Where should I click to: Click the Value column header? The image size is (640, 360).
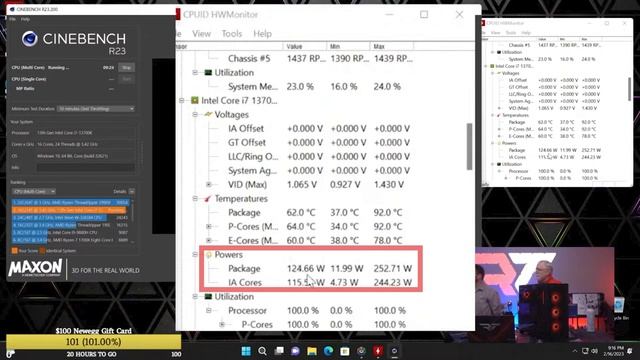pos(304,47)
